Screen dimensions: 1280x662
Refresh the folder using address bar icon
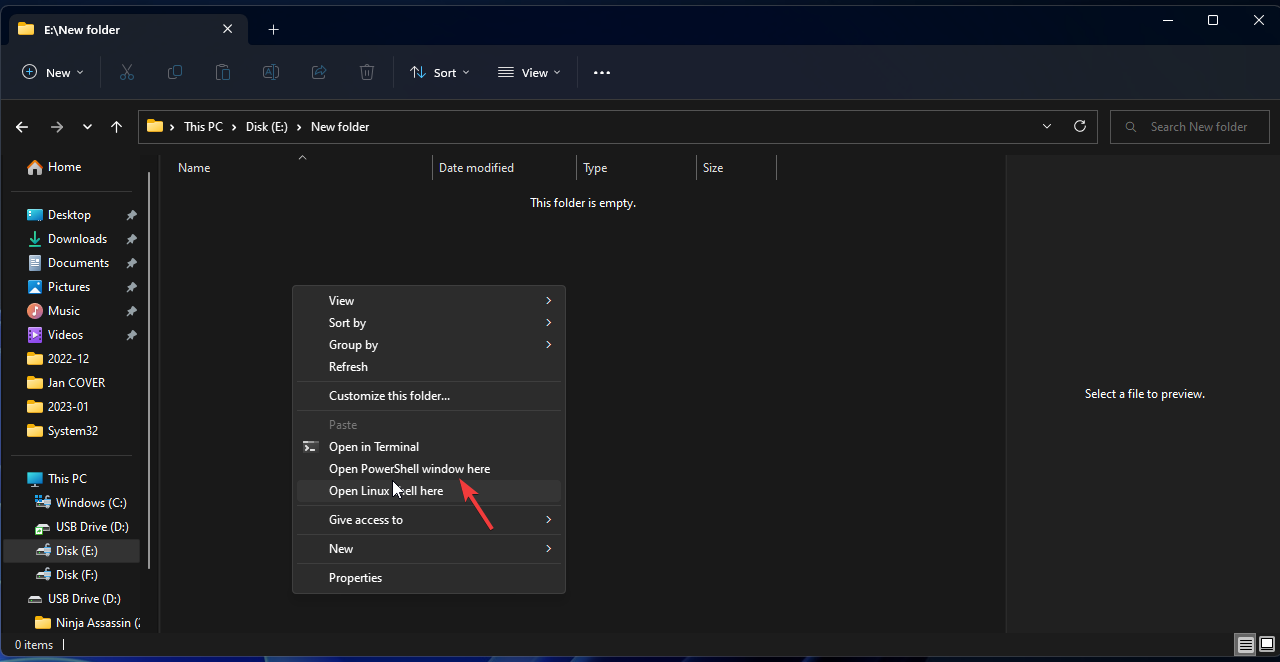coord(1079,127)
